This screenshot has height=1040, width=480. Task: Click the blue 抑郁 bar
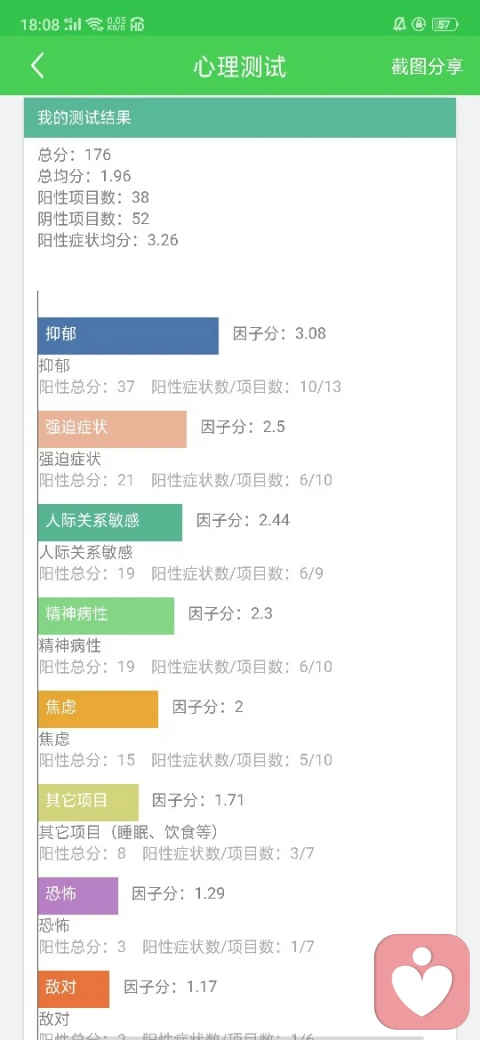[128, 336]
